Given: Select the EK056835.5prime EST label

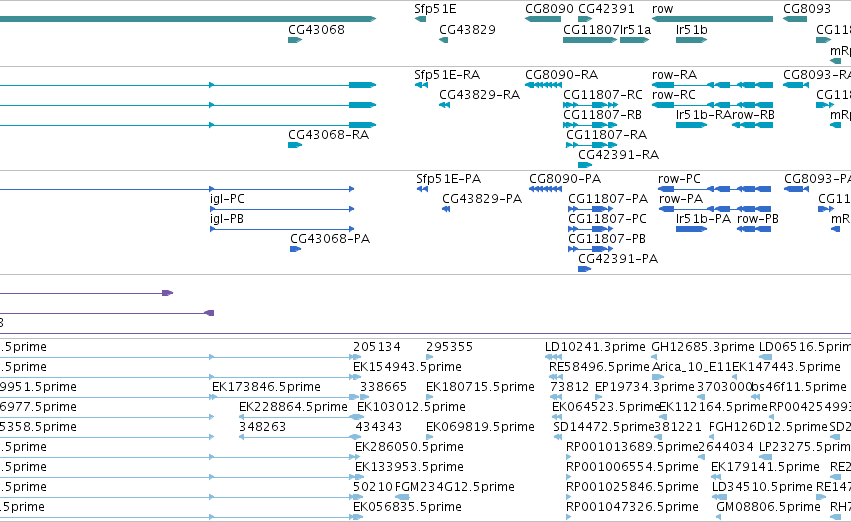Looking at the screenshot, I should coord(407,507).
